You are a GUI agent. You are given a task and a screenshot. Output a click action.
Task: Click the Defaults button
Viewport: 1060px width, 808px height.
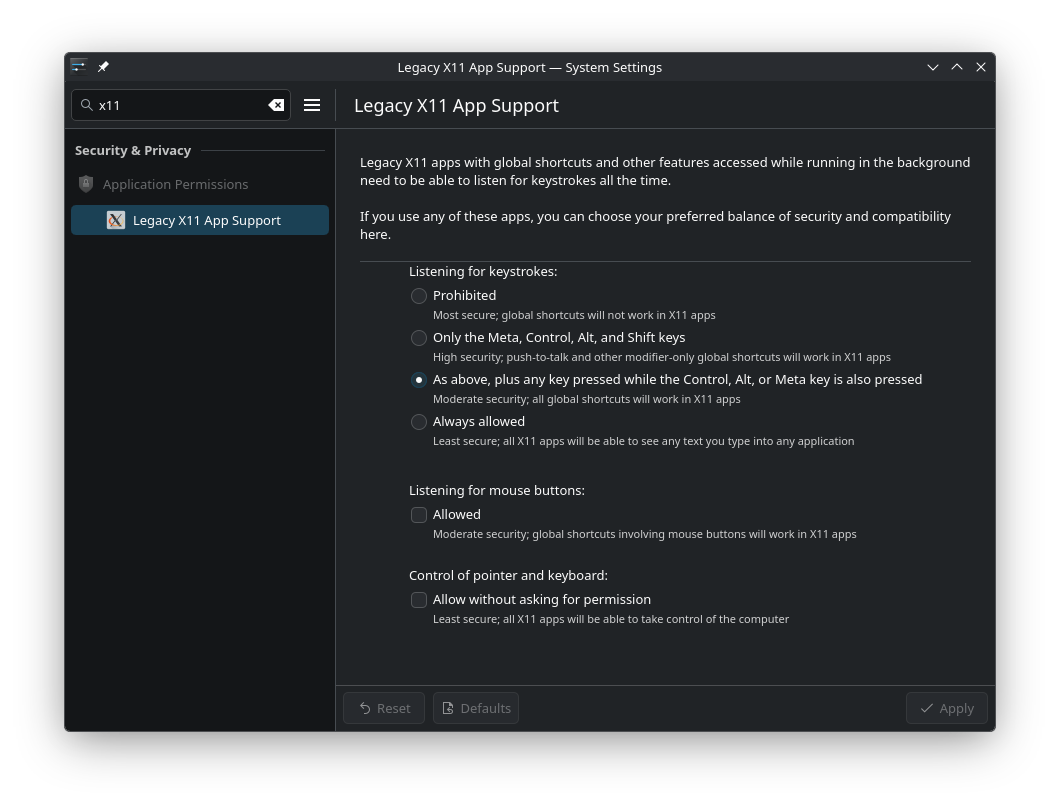point(476,708)
